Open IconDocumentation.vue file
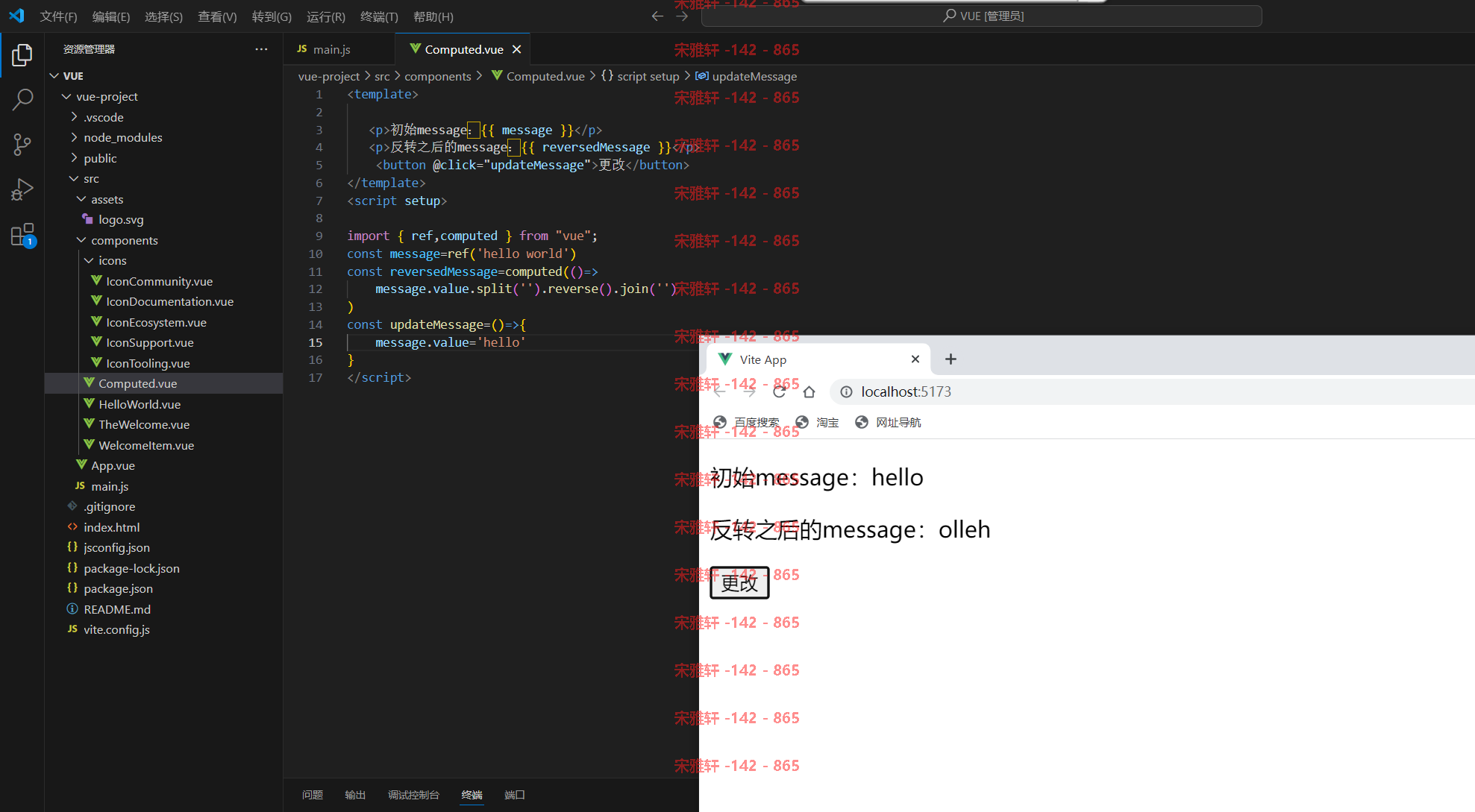 point(164,301)
